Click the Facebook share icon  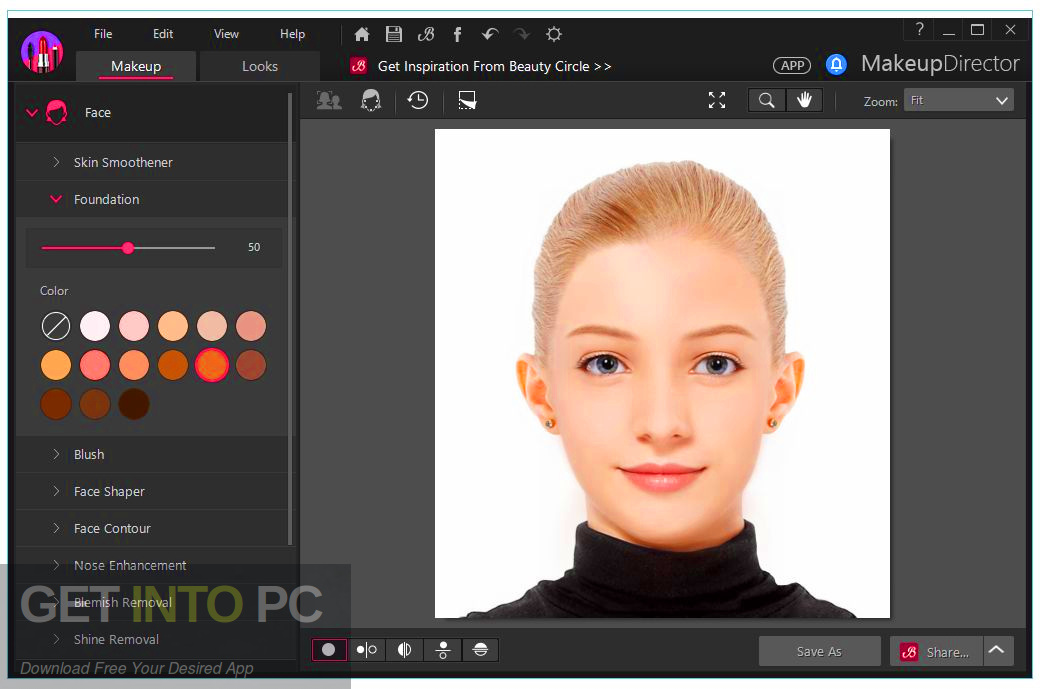click(x=457, y=34)
